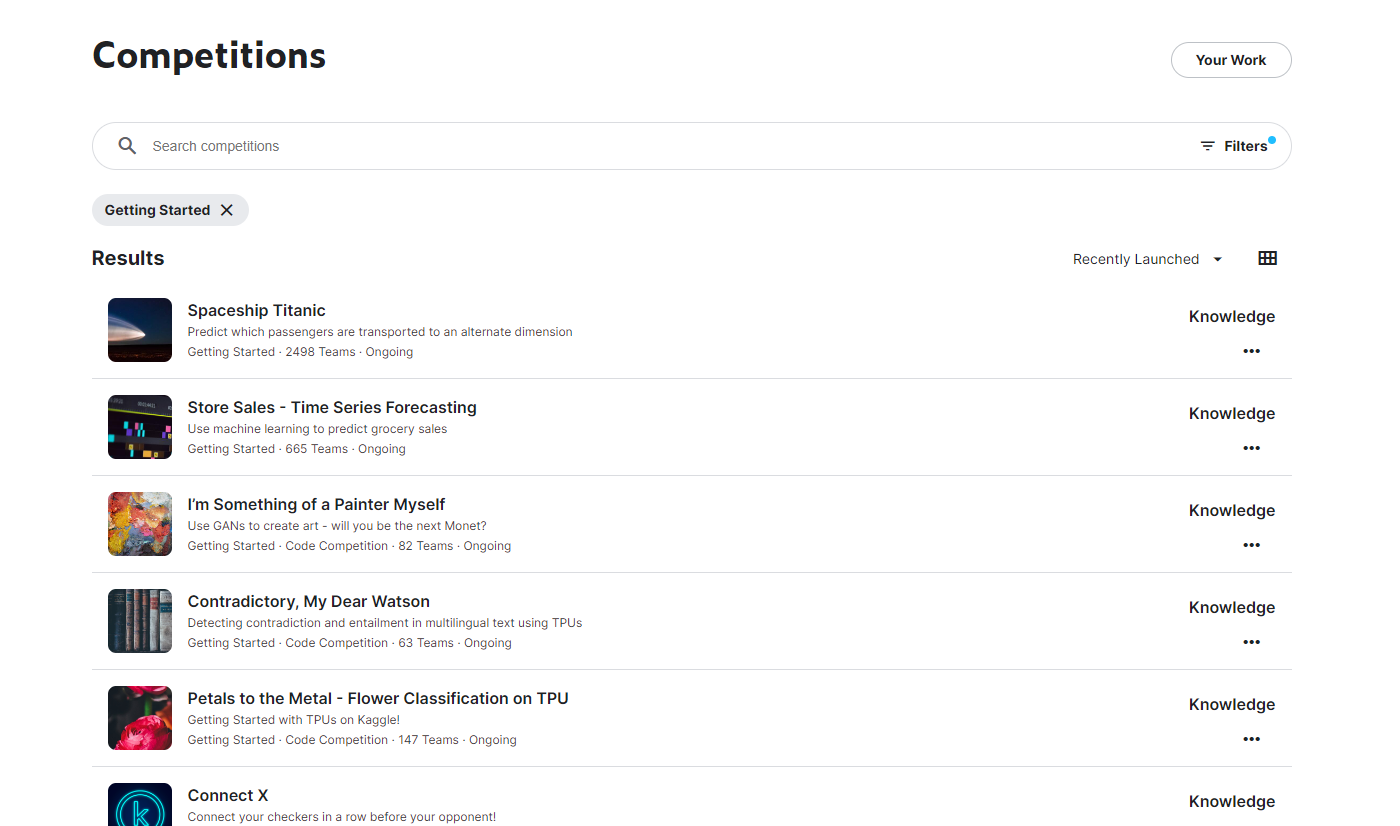Open the Filters panel
The width and height of the screenshot is (1400, 826).
pos(1235,146)
